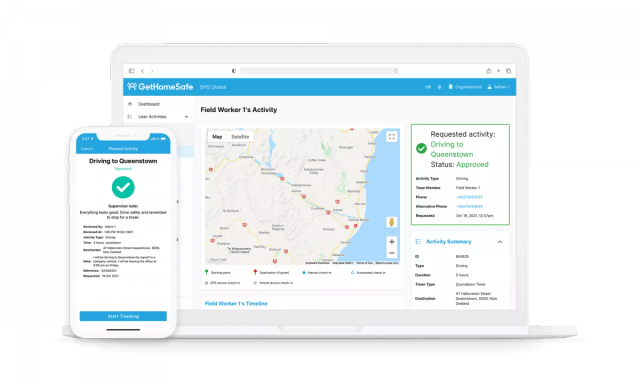Open the Admin 1 user menu
640x384 pixels.
pos(498,87)
